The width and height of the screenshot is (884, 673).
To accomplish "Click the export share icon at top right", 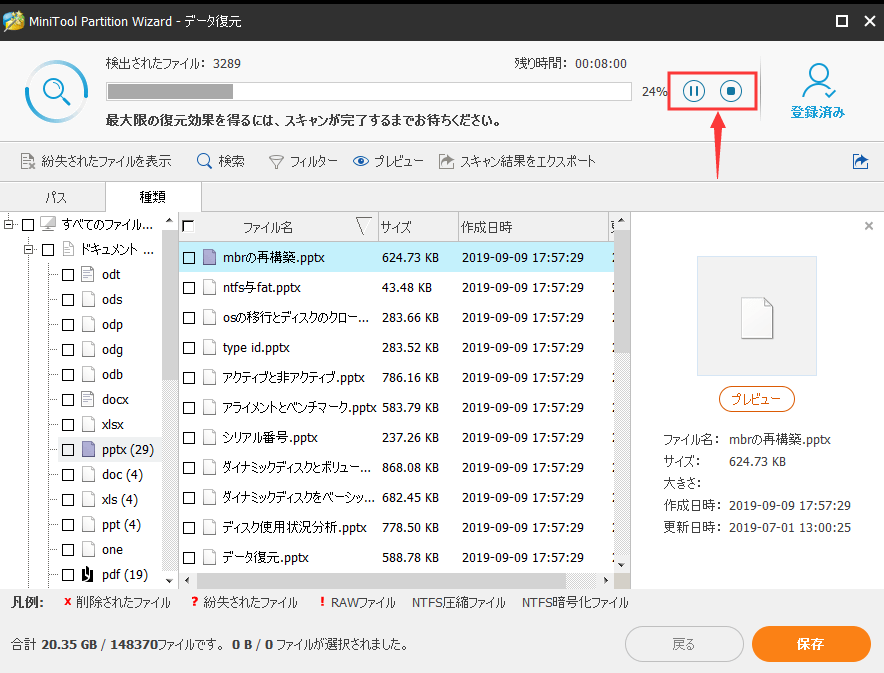I will tap(860, 160).
